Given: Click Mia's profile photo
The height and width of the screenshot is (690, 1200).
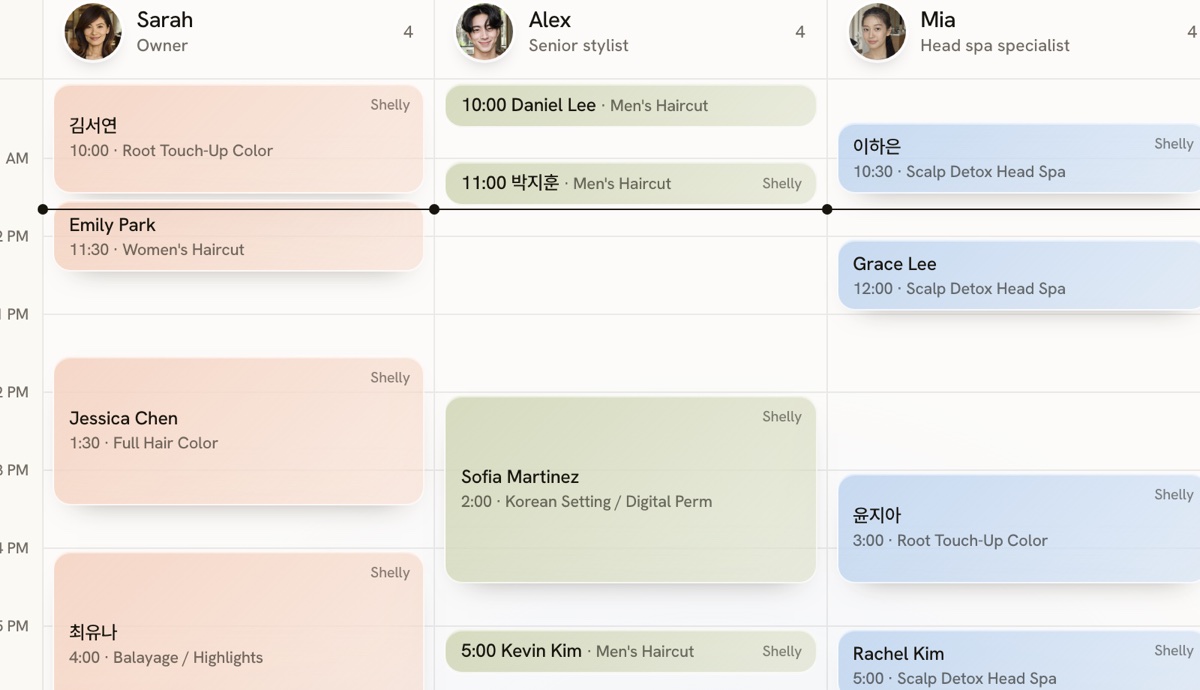Looking at the screenshot, I should click(x=877, y=32).
